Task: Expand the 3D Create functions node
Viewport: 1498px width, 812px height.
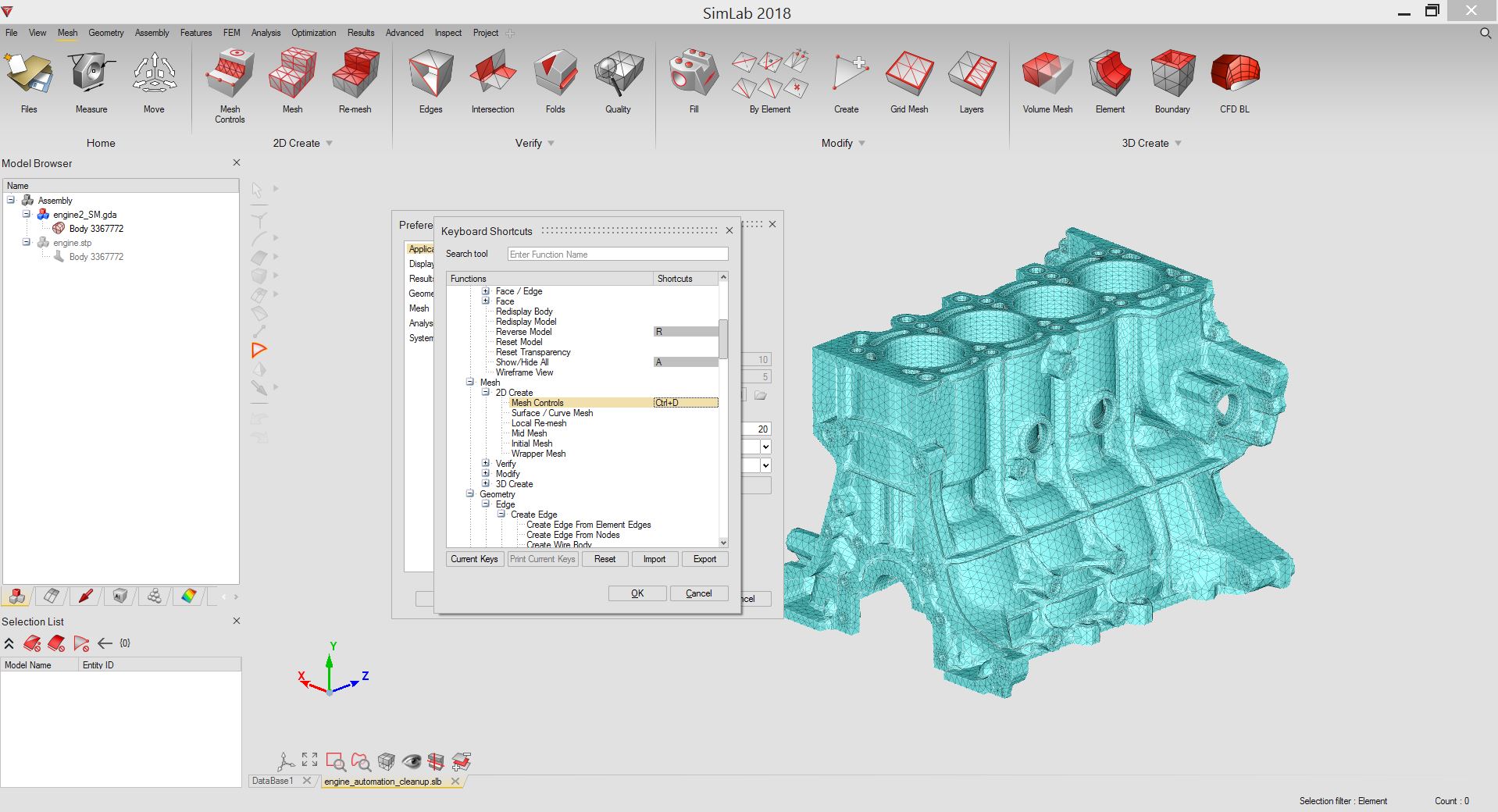Action: (x=486, y=483)
